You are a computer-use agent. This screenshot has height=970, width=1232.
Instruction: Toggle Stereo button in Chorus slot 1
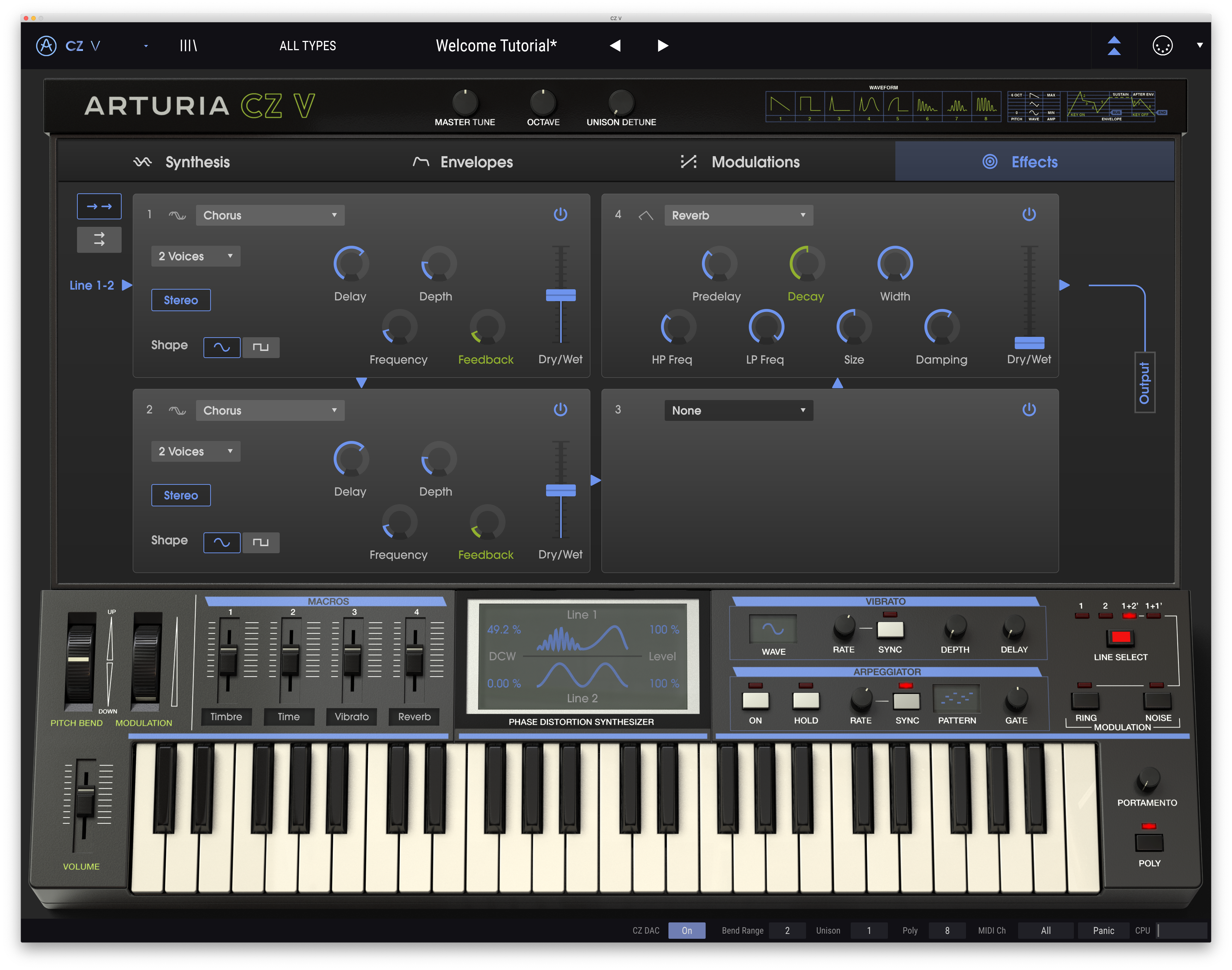[x=181, y=300]
